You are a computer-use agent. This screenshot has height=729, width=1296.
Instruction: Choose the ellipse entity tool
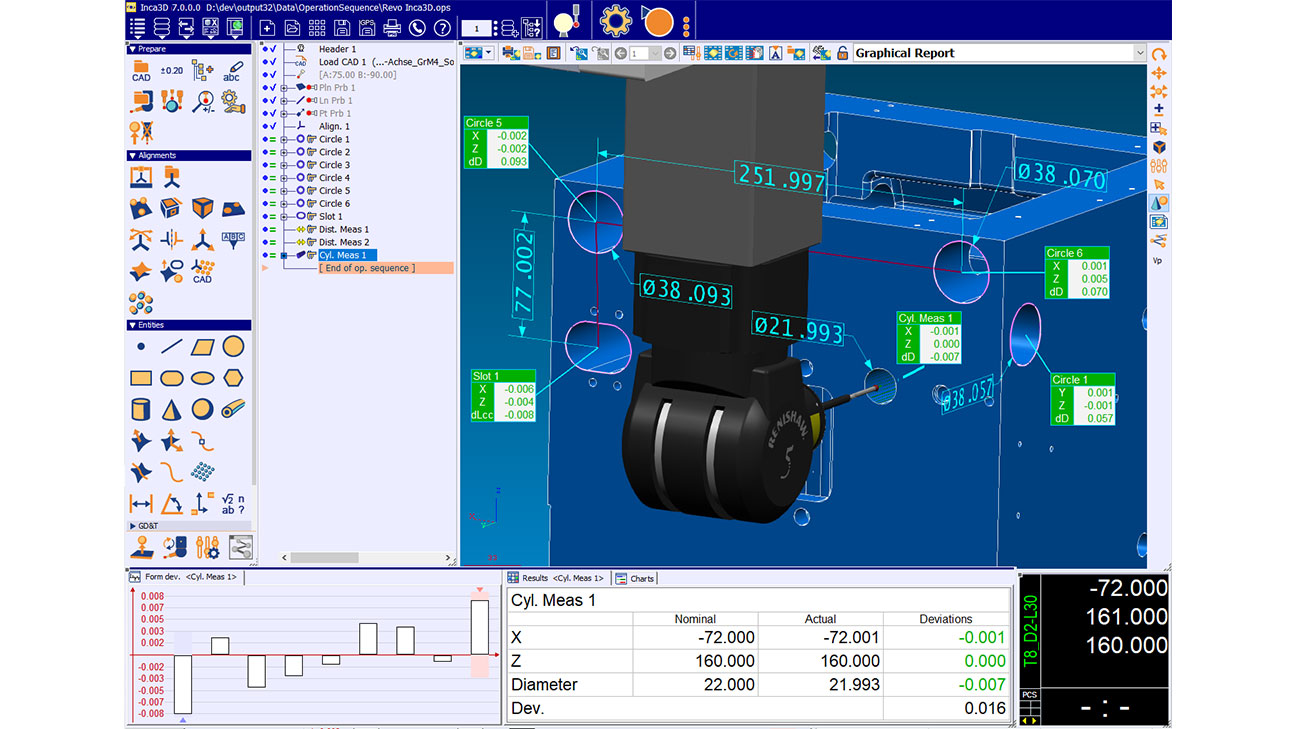coord(203,378)
